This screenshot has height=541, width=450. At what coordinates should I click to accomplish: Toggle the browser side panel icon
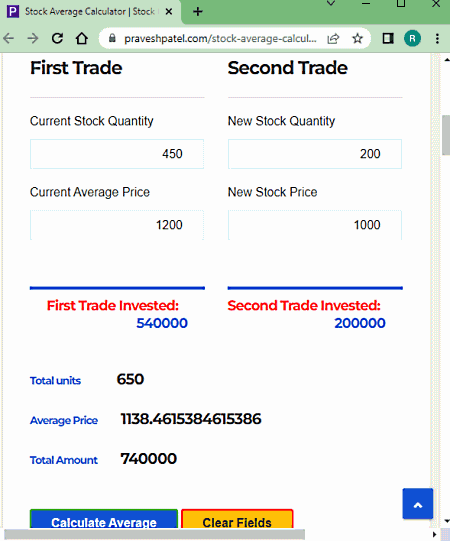(388, 38)
